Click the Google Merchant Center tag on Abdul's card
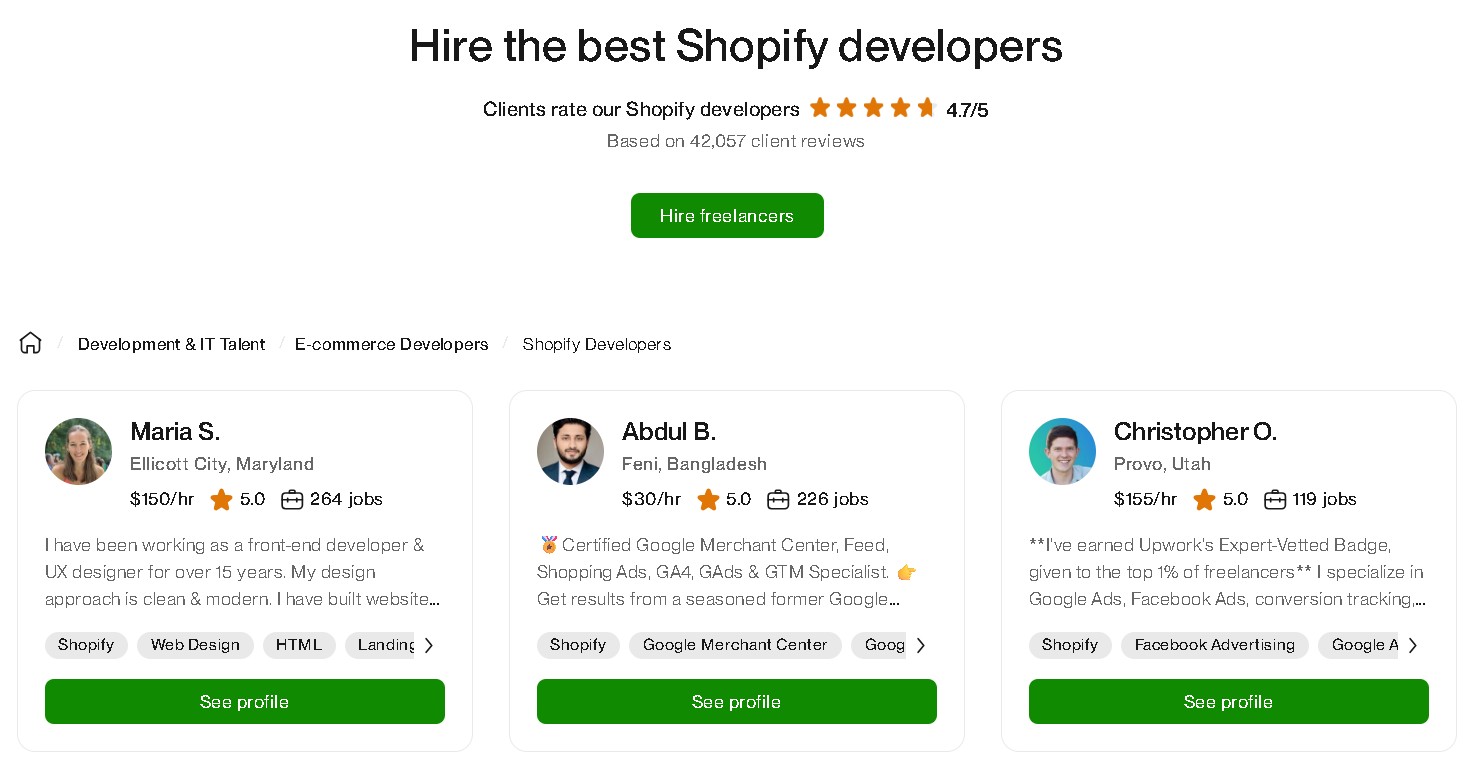The width and height of the screenshot is (1467, 762). click(x=735, y=645)
